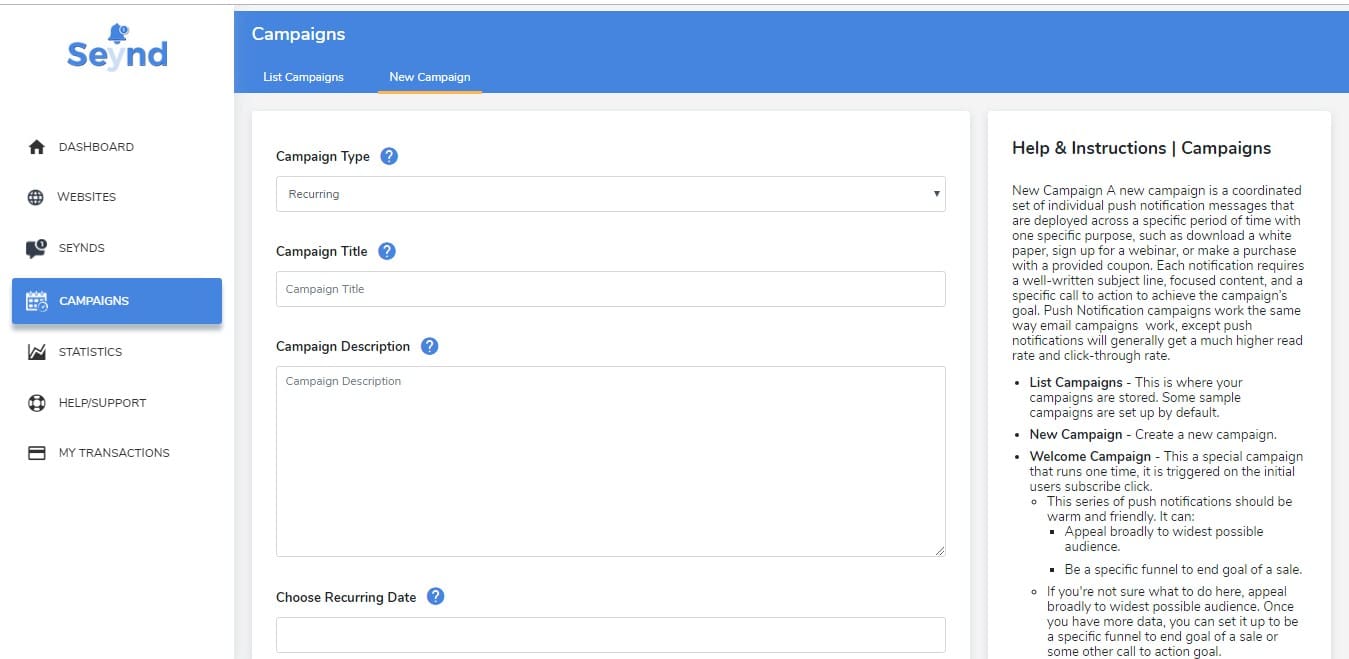Click help icon beside Campaign Description
The width and height of the screenshot is (1349, 659).
pyautogui.click(x=429, y=346)
